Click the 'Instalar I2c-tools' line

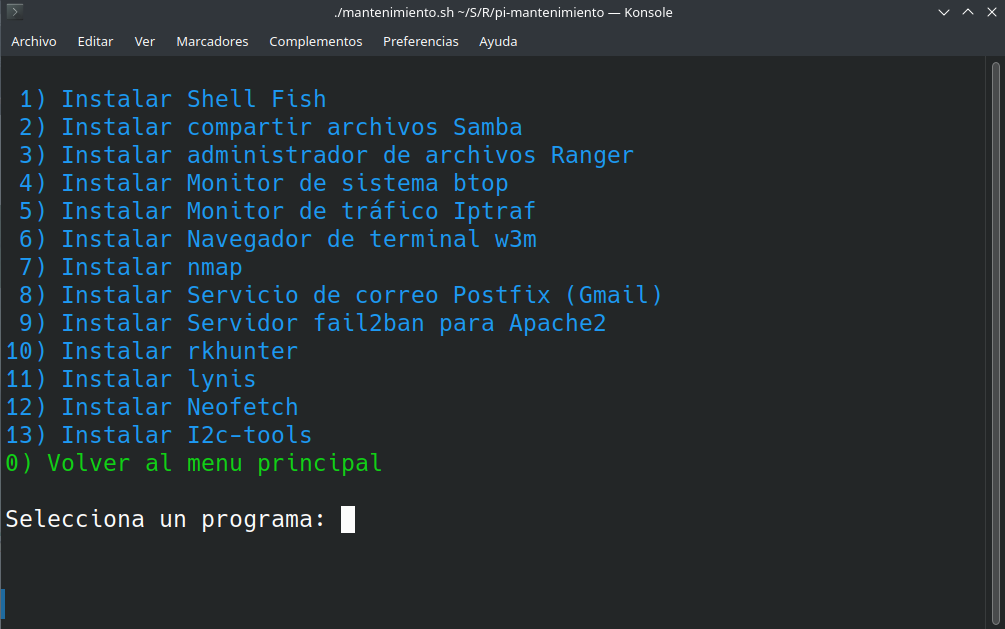pos(159,436)
